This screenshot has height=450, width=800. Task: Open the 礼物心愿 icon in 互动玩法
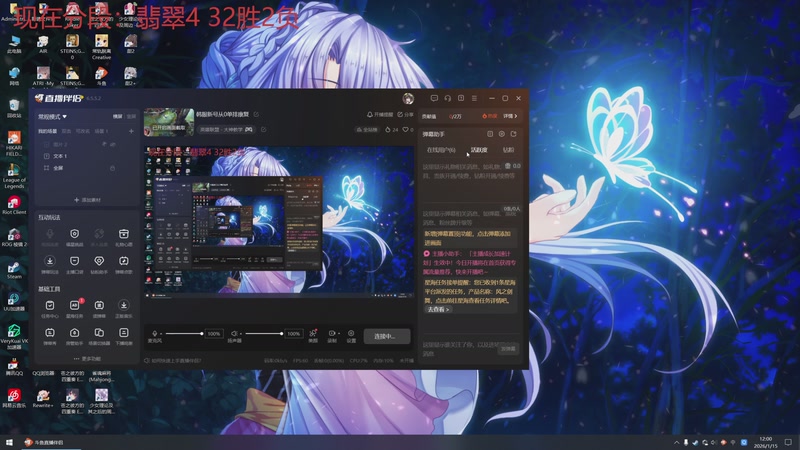pyautogui.click(x=123, y=234)
